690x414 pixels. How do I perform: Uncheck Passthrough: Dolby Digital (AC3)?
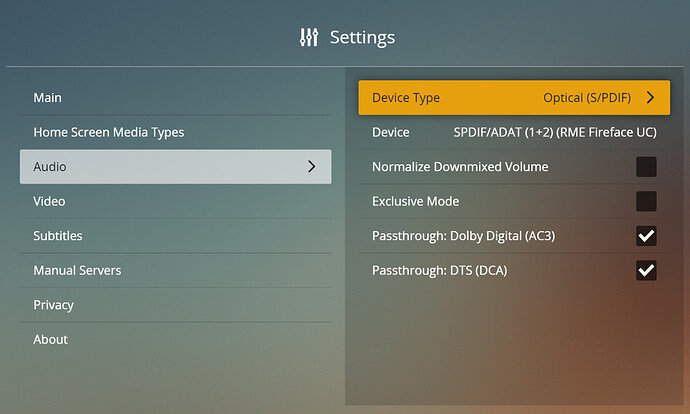tap(646, 236)
